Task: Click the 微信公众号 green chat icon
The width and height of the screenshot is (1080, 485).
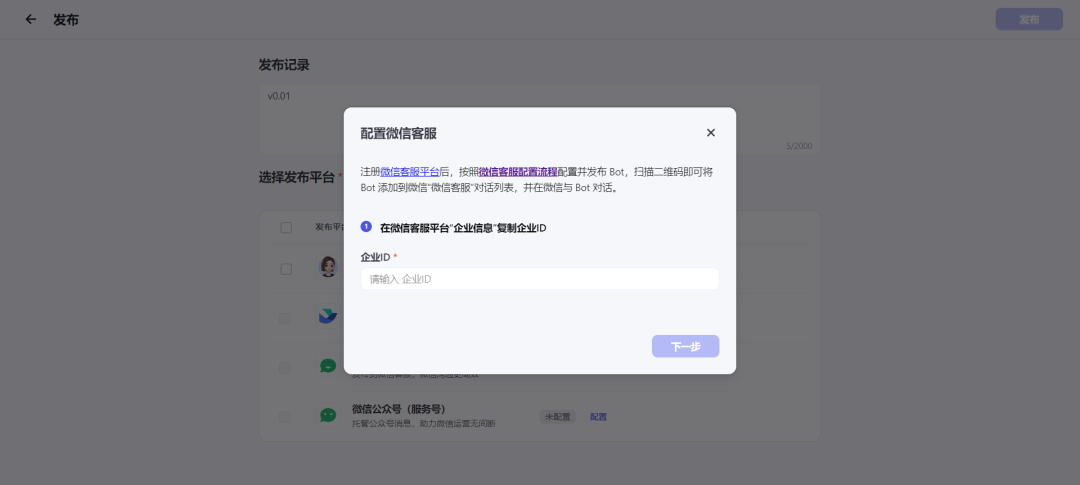Action: [x=328, y=415]
